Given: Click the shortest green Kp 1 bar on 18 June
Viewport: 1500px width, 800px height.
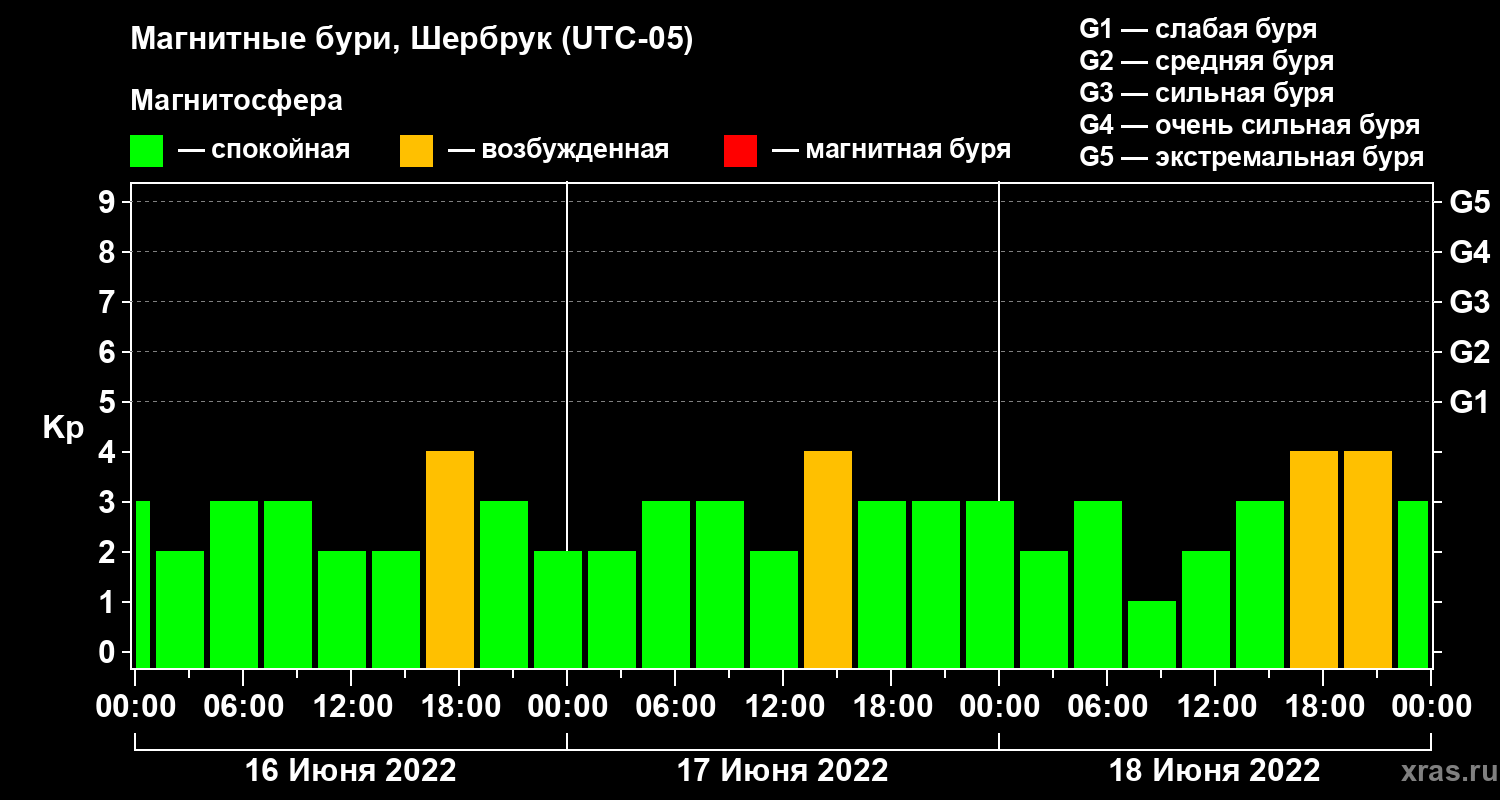Looking at the screenshot, I should 1152,634.
